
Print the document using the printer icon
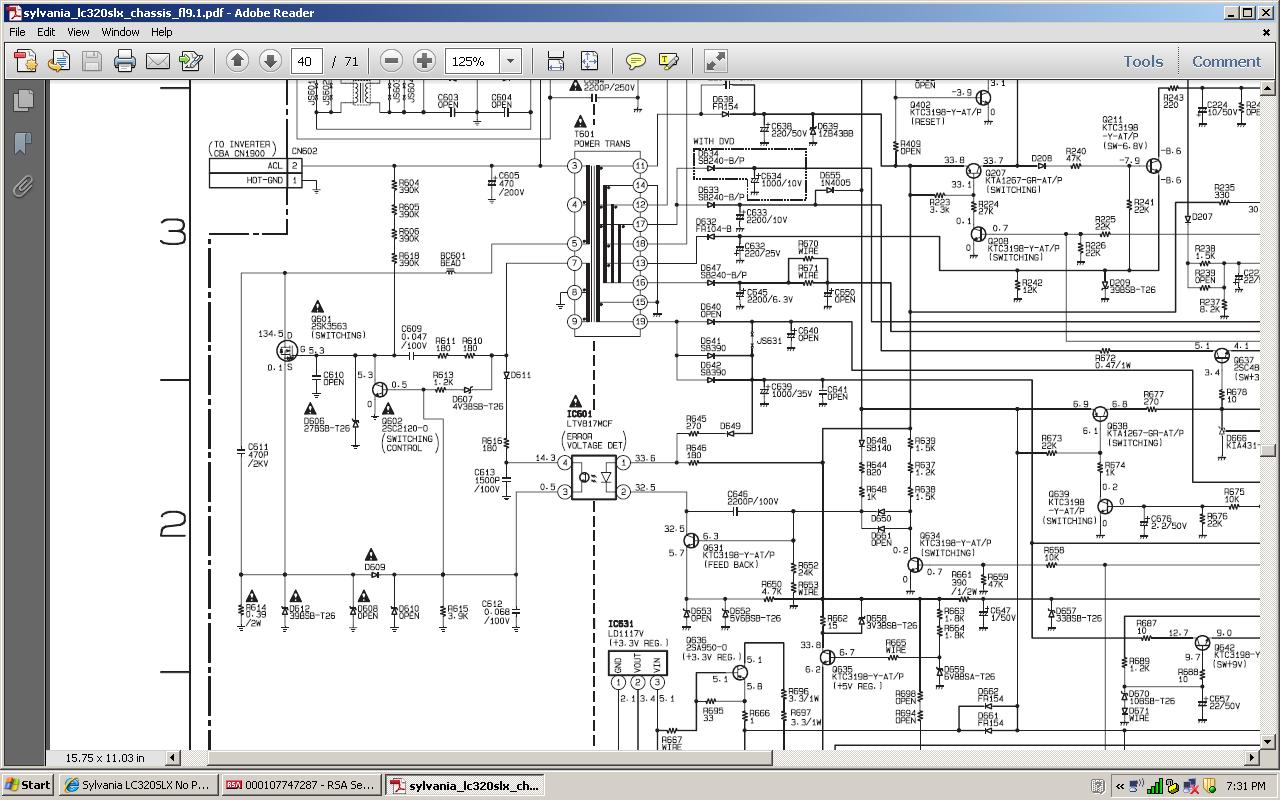[x=124, y=61]
